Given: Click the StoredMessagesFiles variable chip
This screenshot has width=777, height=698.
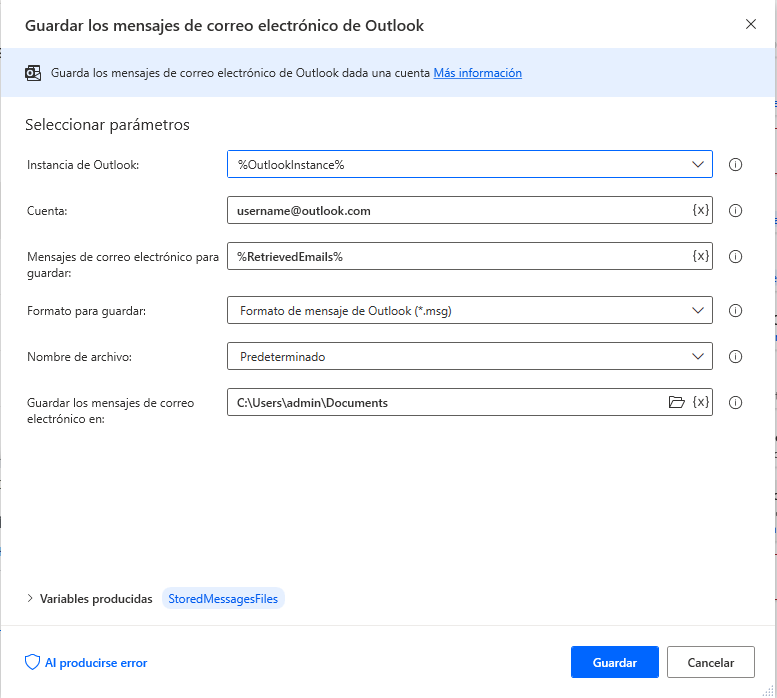Looking at the screenshot, I should [x=223, y=598].
